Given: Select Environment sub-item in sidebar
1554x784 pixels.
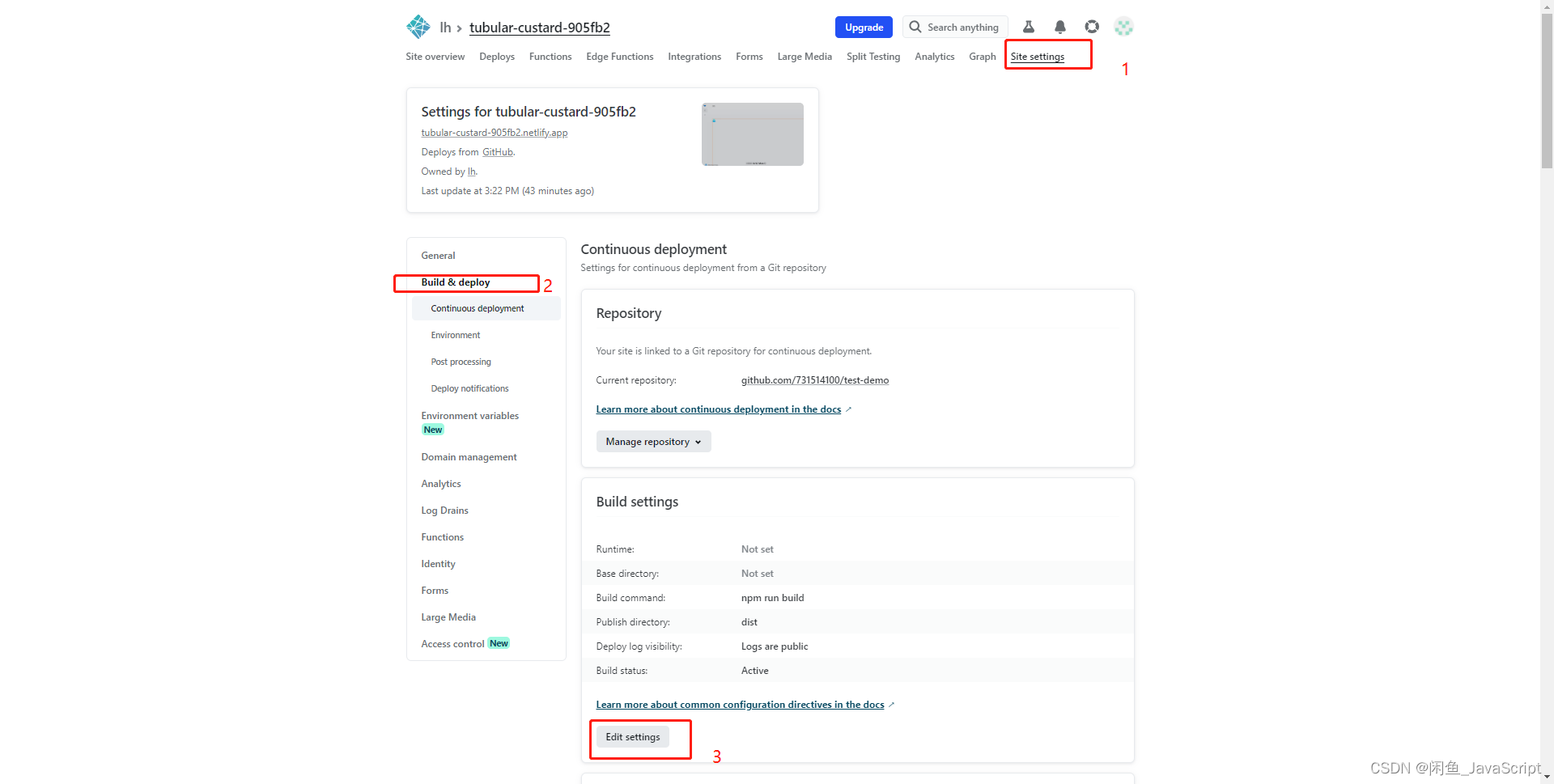Looking at the screenshot, I should tap(456, 335).
